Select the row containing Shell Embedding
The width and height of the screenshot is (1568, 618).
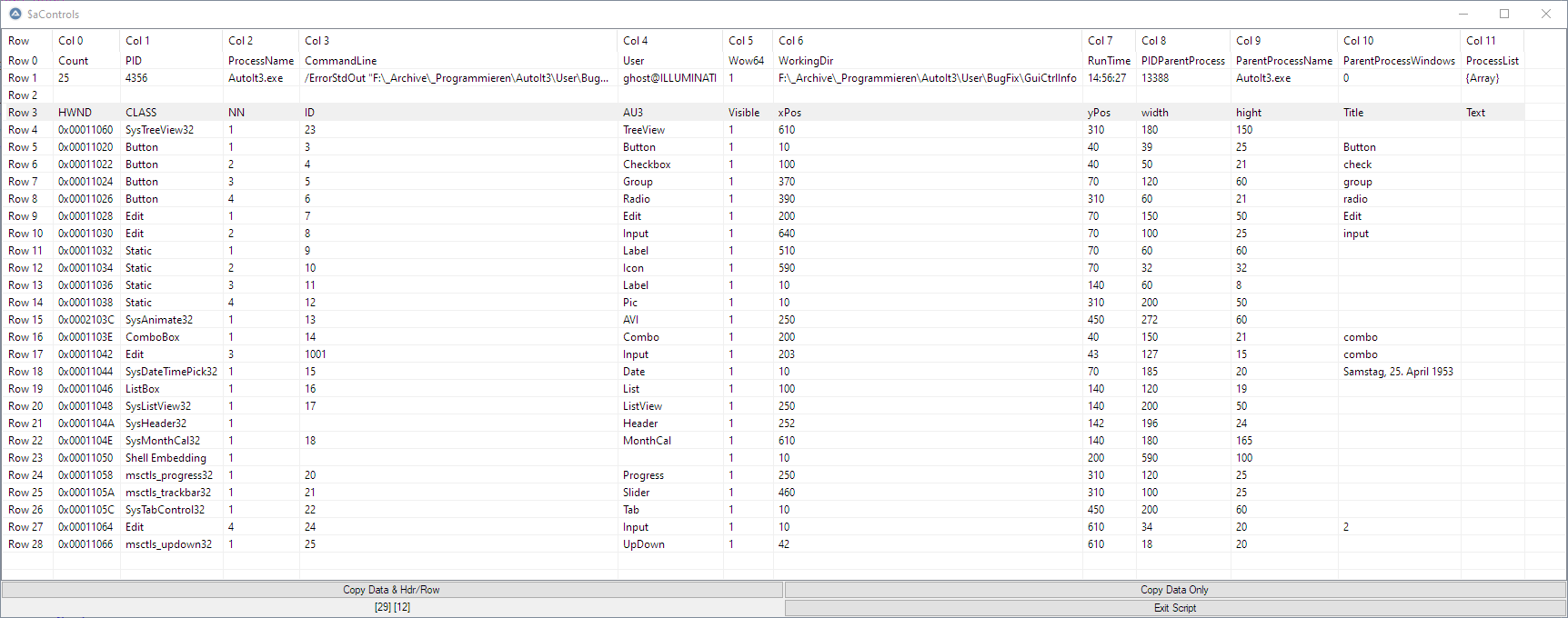166,458
